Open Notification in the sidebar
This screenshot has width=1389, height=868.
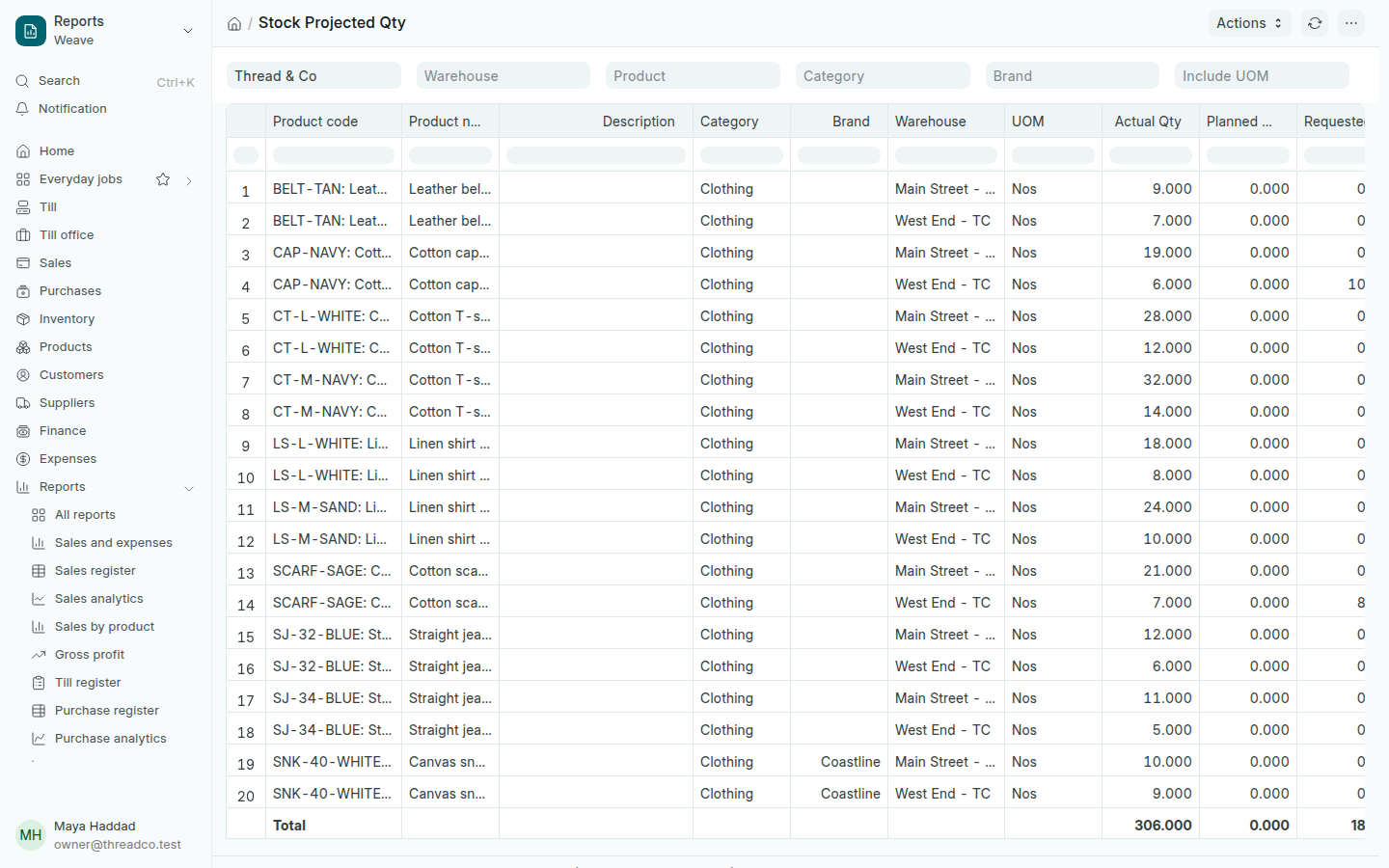[x=105, y=109]
